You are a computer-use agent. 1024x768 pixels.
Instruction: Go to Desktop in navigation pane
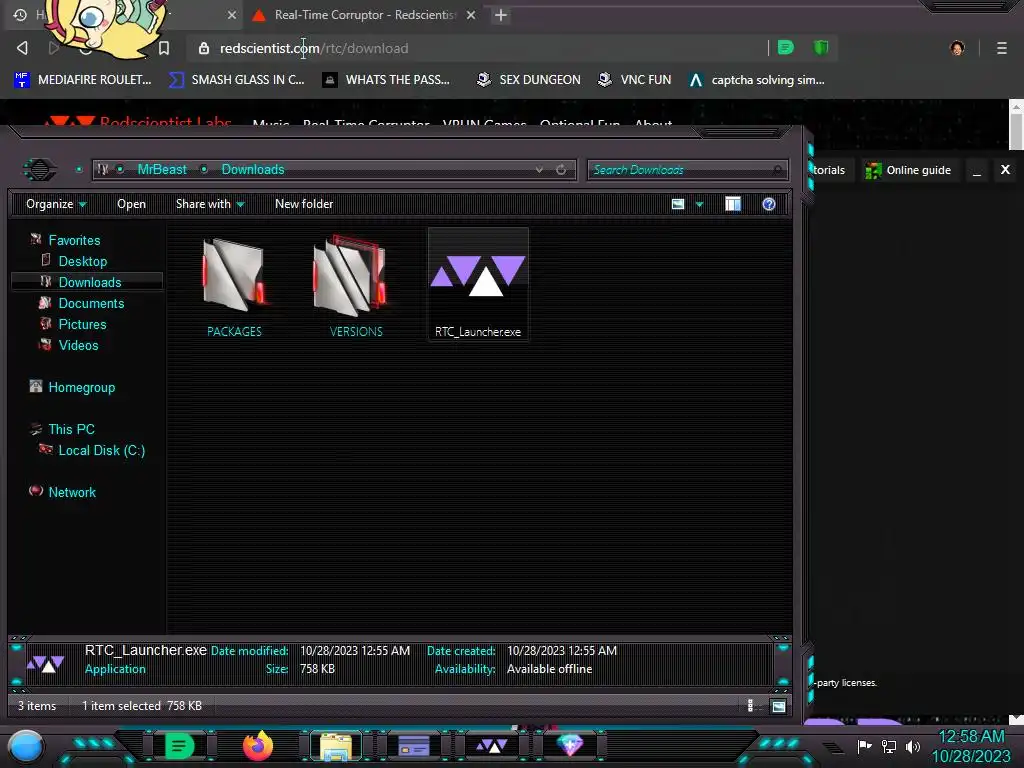[82, 261]
